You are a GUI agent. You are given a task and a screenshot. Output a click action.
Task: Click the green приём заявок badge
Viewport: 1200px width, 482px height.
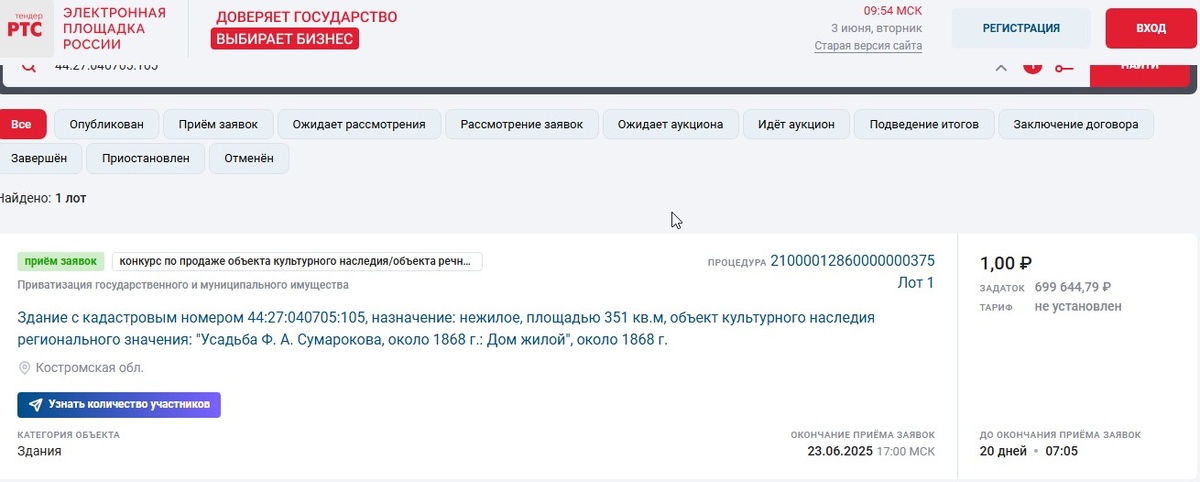click(61, 261)
